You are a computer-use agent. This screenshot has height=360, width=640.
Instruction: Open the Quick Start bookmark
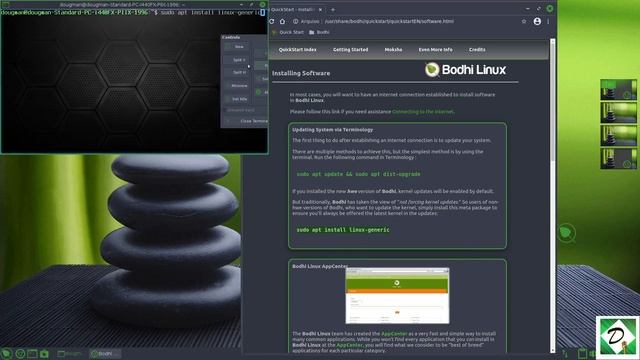[x=288, y=32]
